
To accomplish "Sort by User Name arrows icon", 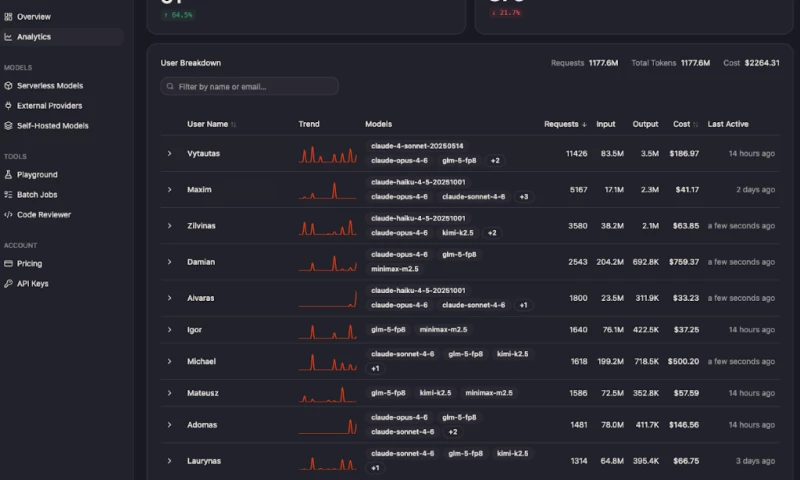I will [x=234, y=124].
